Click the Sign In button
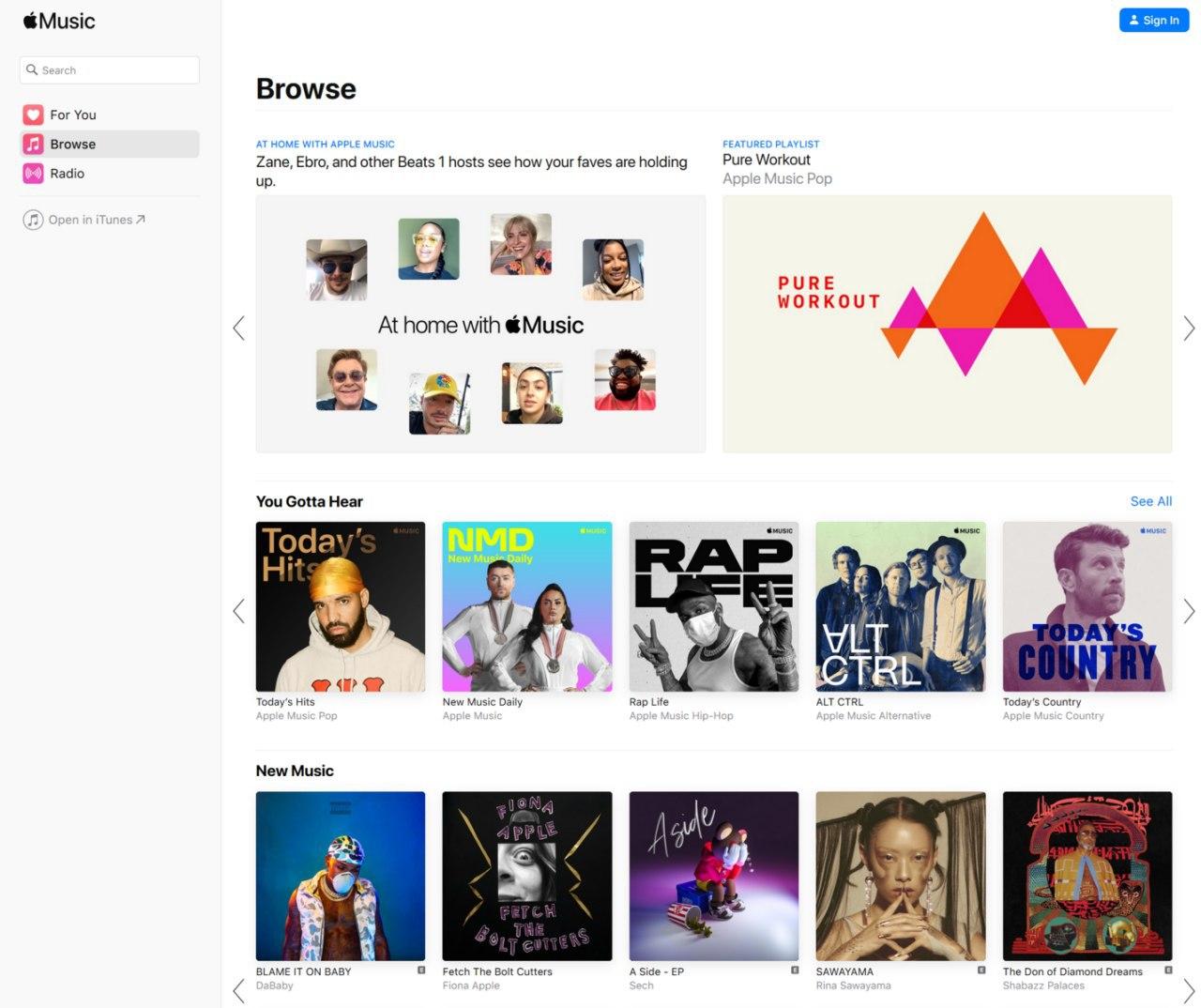This screenshot has width=1201, height=1008. tap(1154, 20)
